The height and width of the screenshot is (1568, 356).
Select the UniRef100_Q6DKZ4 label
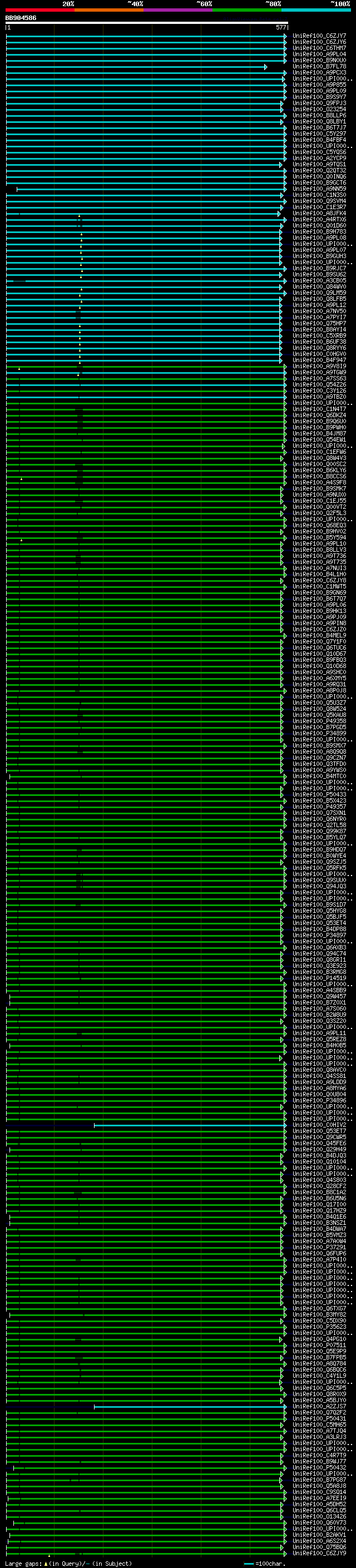pos(319,415)
